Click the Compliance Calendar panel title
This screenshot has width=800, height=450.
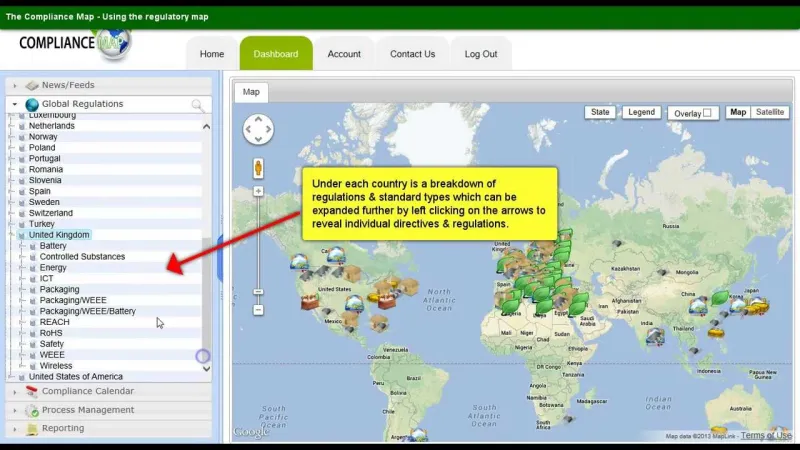pyautogui.click(x=88, y=391)
